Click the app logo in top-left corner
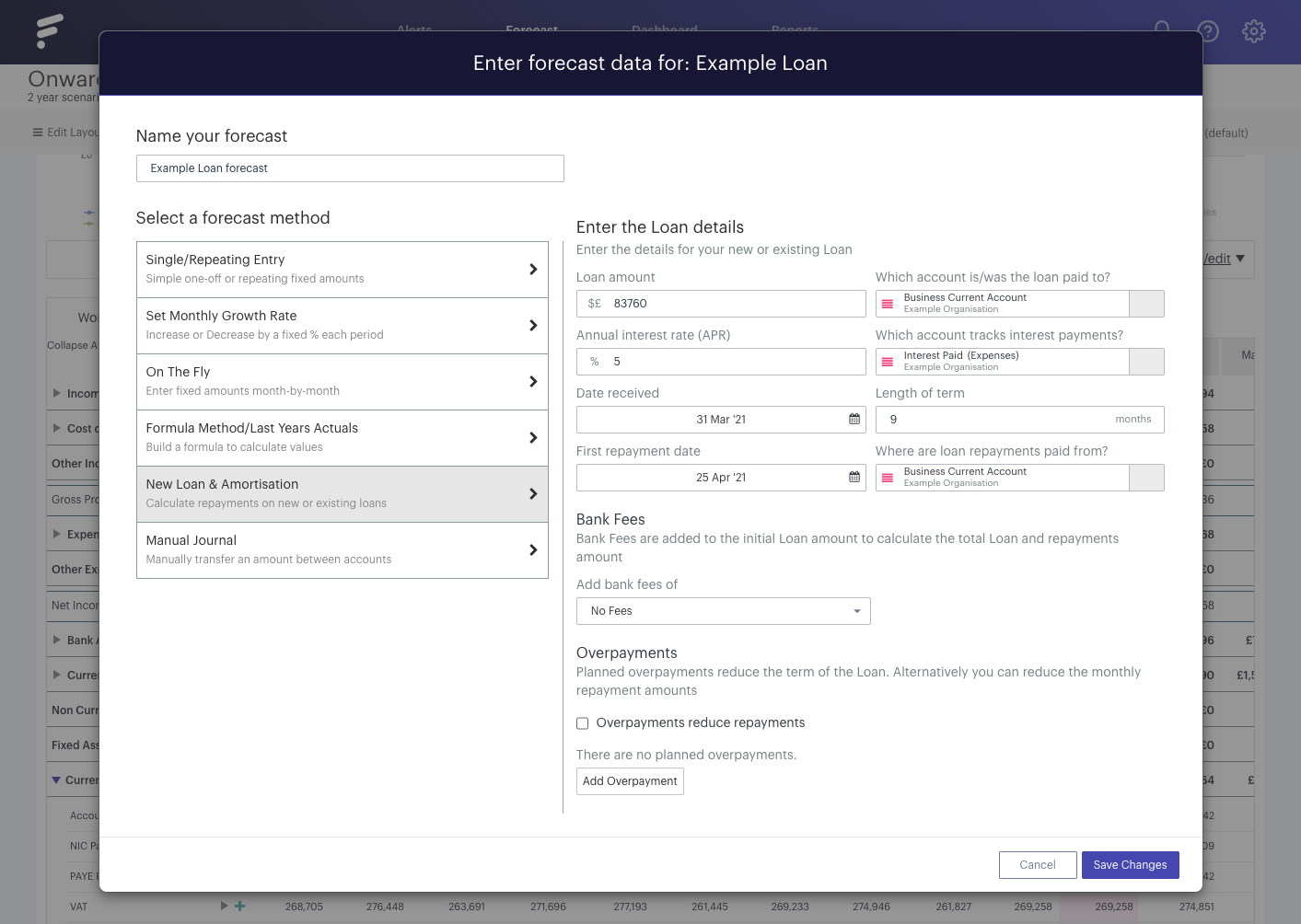The width and height of the screenshot is (1301, 924). (50, 31)
